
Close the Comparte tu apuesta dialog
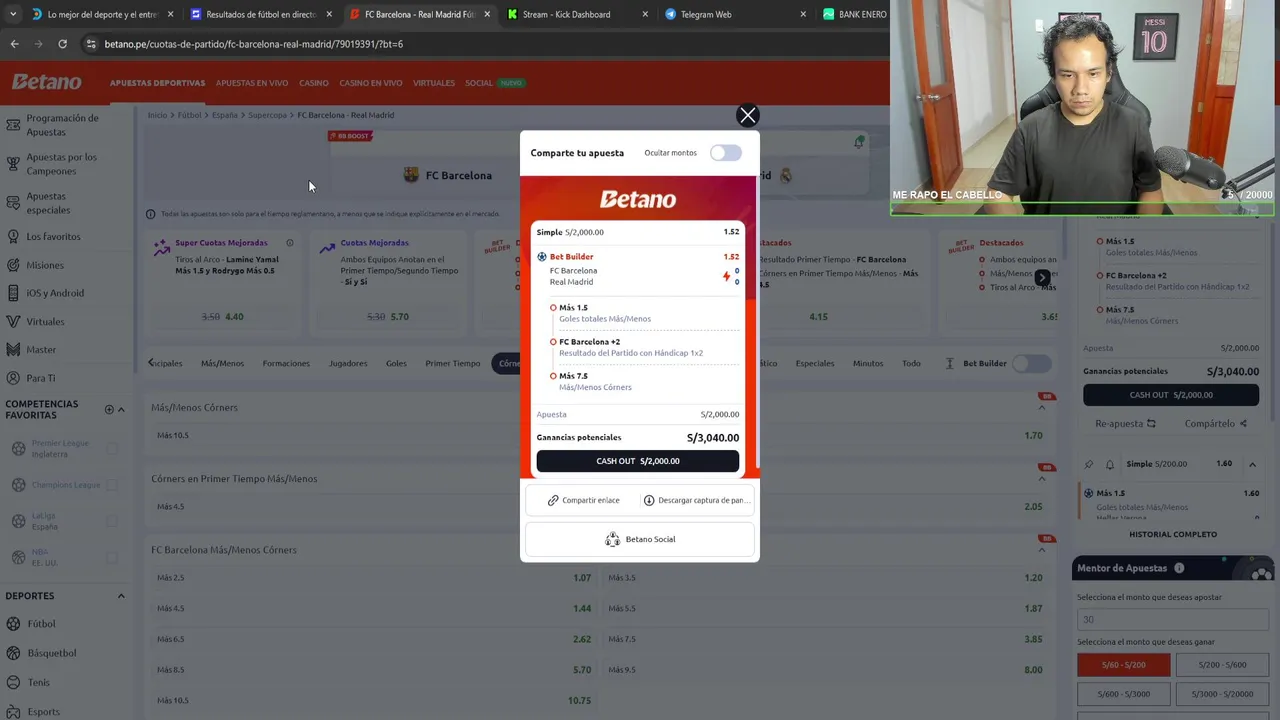pyautogui.click(x=747, y=115)
